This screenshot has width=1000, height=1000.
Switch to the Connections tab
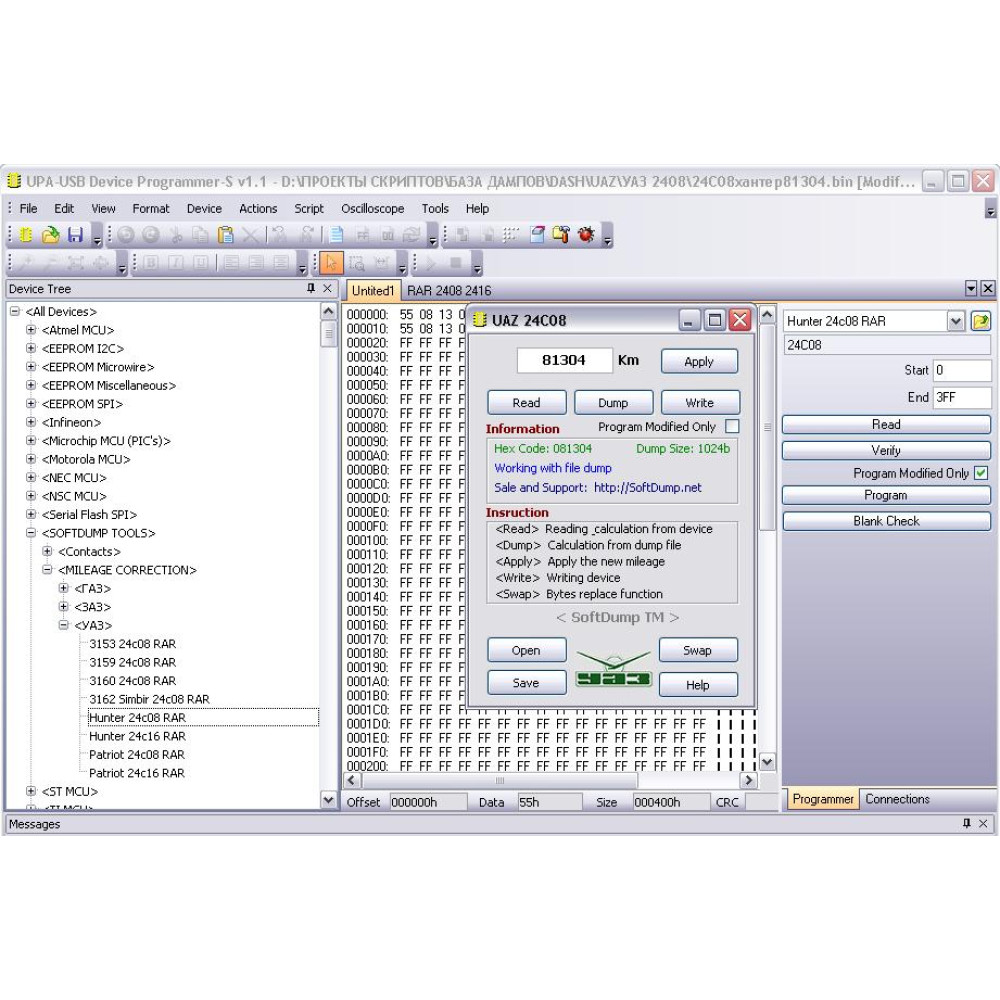(x=897, y=799)
